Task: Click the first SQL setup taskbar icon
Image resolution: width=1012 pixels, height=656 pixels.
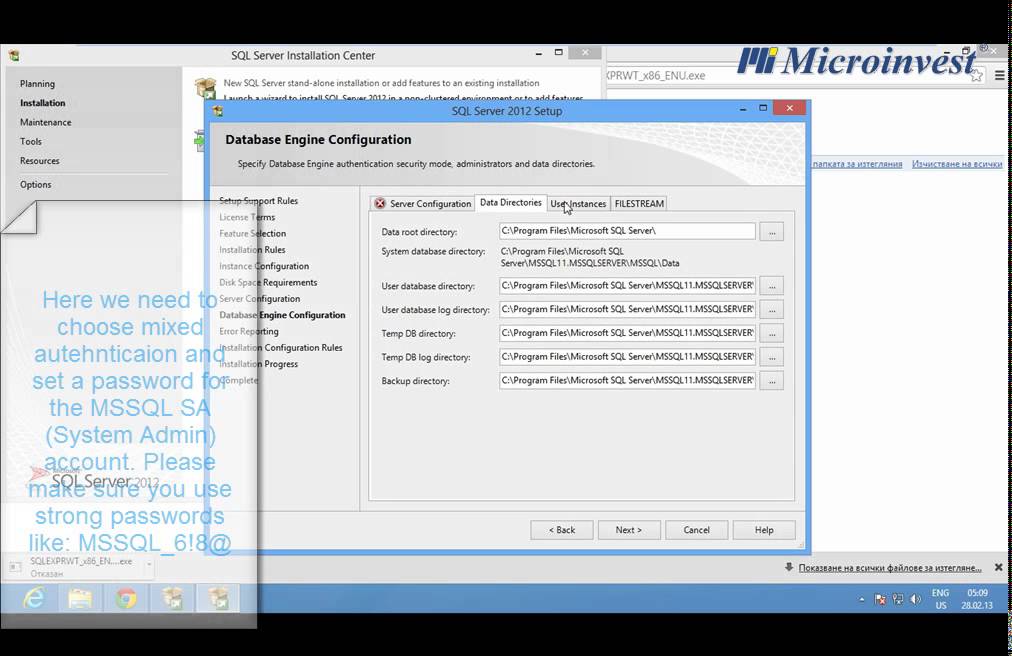Action: (x=172, y=599)
